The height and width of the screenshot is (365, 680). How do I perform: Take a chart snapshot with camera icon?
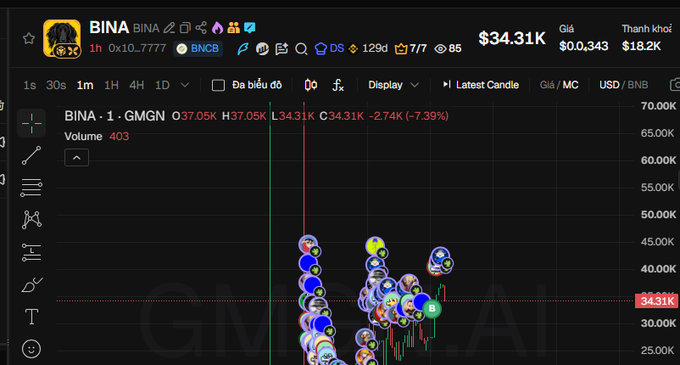coord(675,85)
